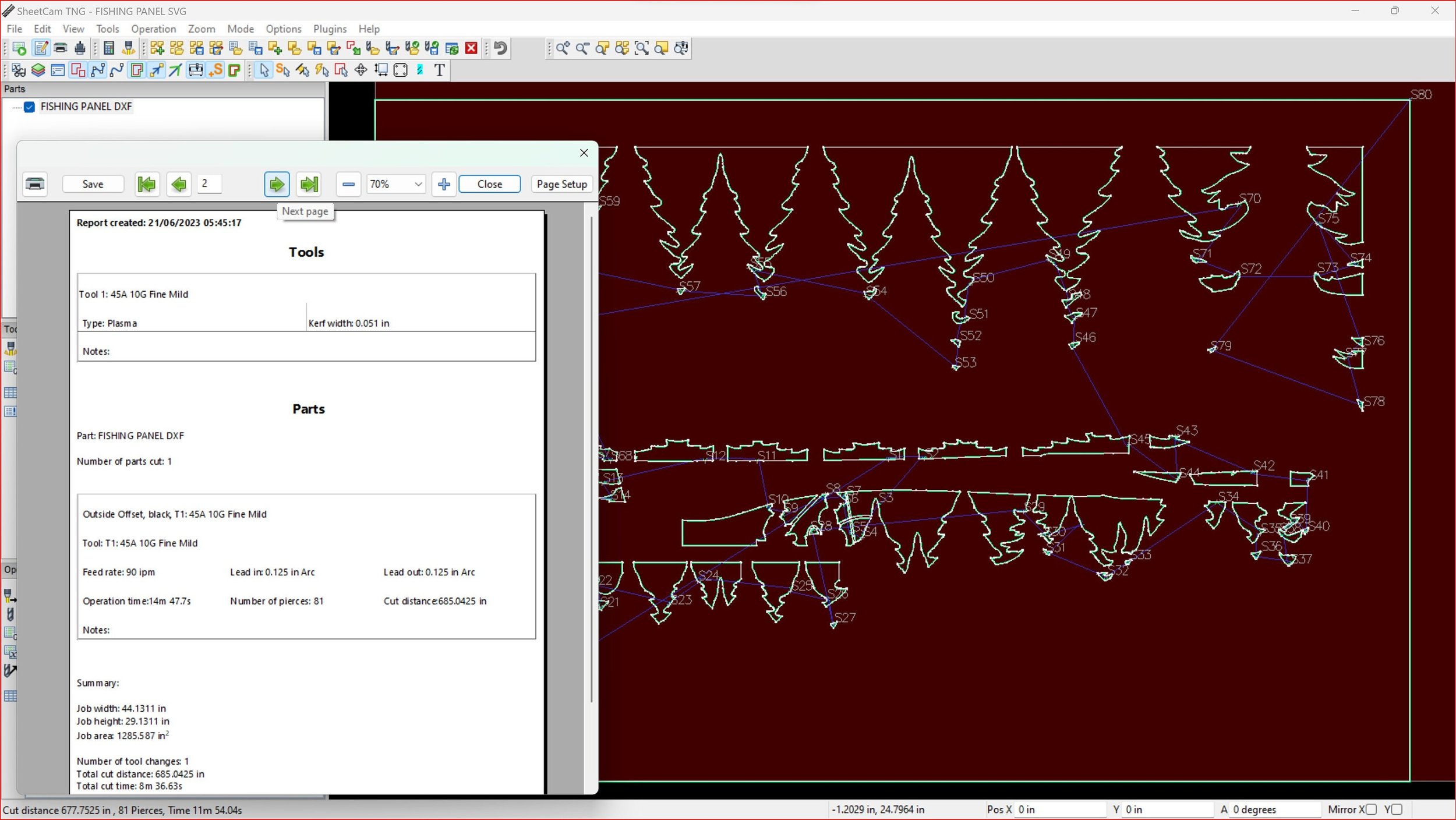Viewport: 1456px width, 820px height.
Task: Select the Text tool (T icon)
Action: [x=439, y=70]
